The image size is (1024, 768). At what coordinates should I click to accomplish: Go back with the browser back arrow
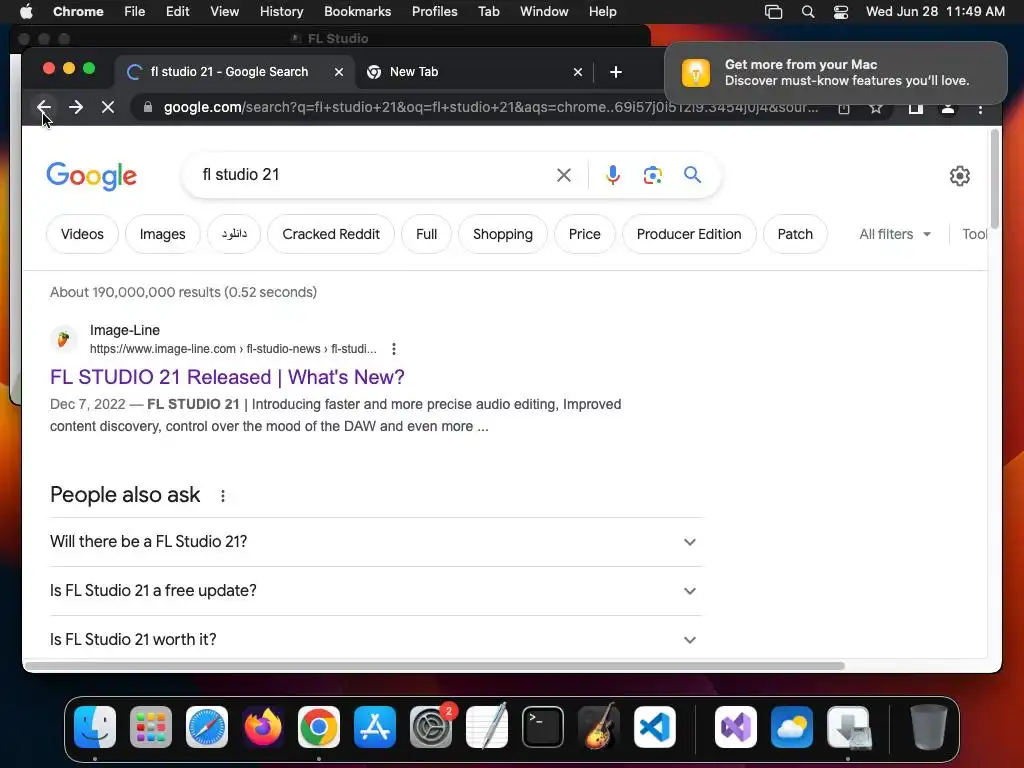click(44, 107)
